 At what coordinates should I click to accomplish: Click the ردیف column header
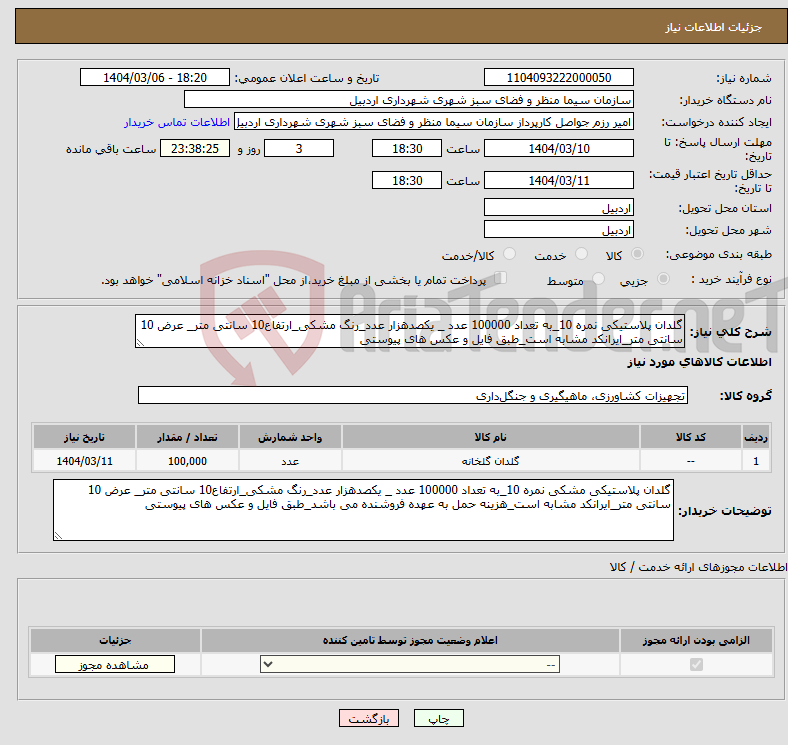point(756,437)
